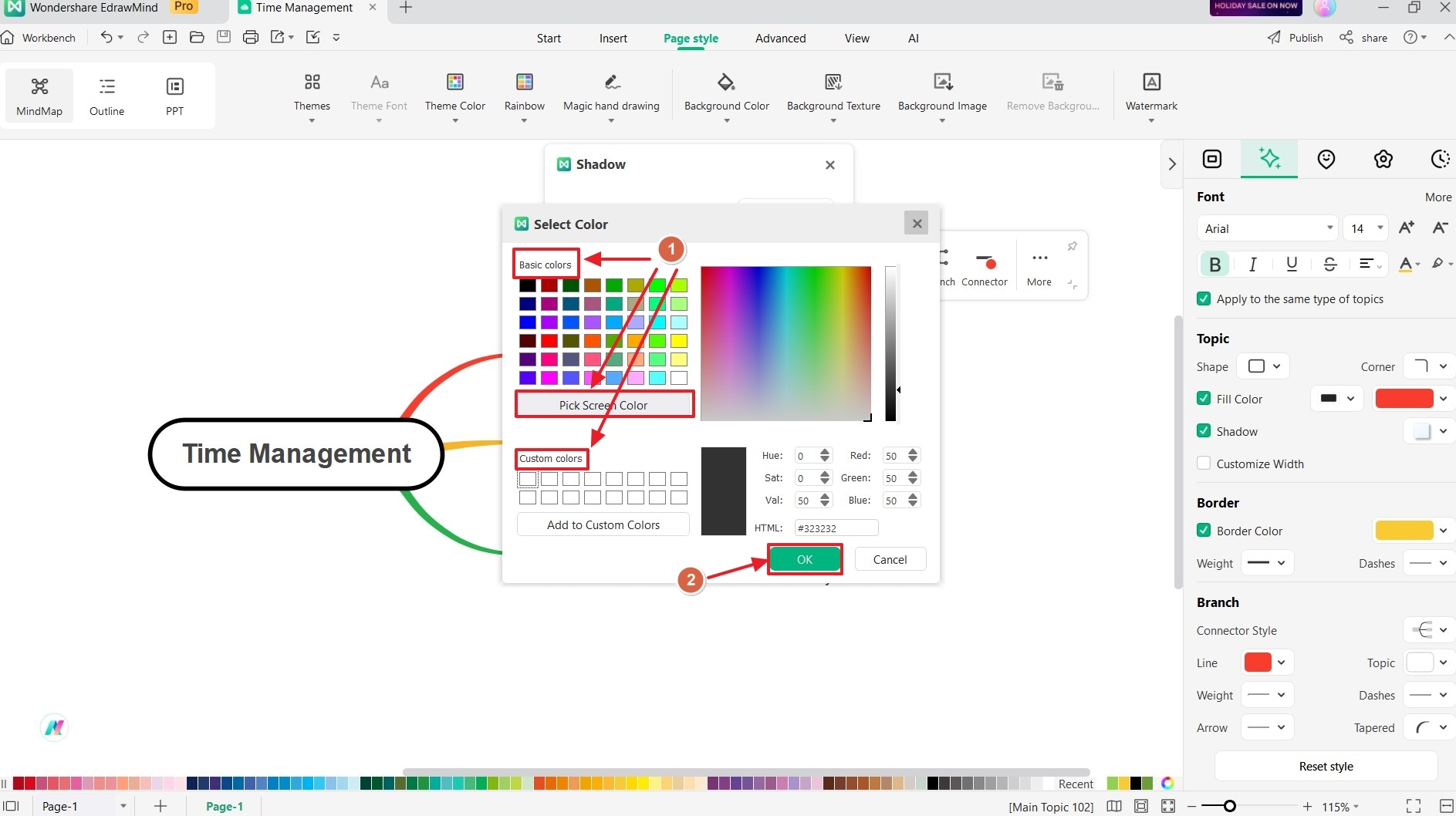Click Pick Screen Color button

603,405
